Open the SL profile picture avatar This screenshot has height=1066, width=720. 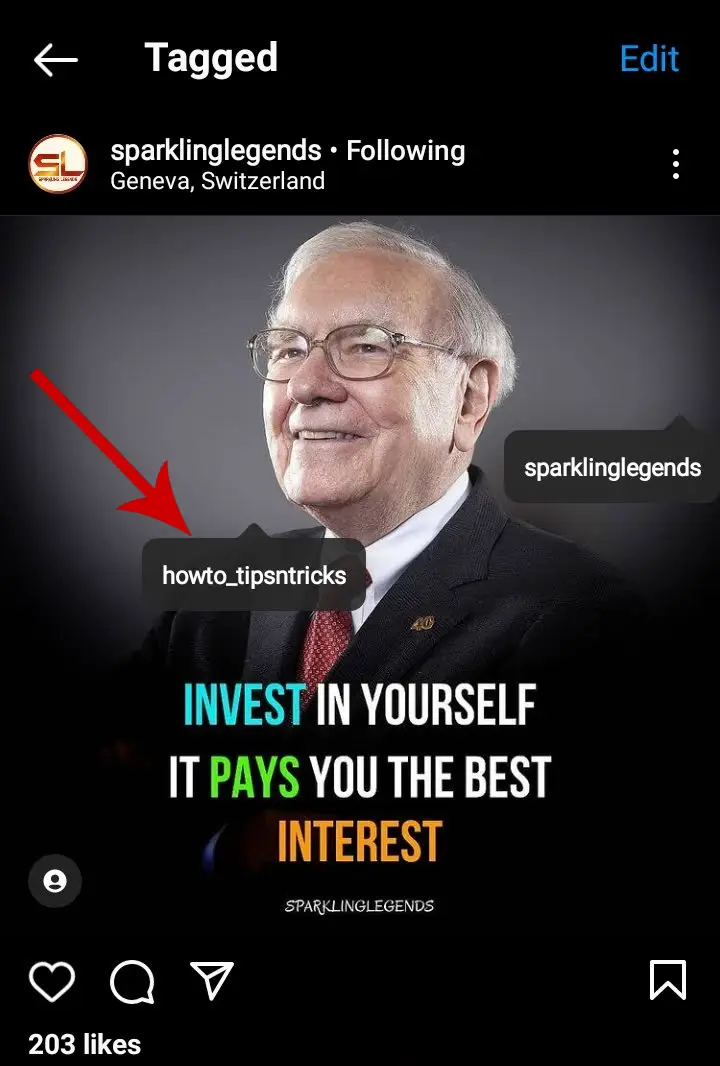coord(58,164)
